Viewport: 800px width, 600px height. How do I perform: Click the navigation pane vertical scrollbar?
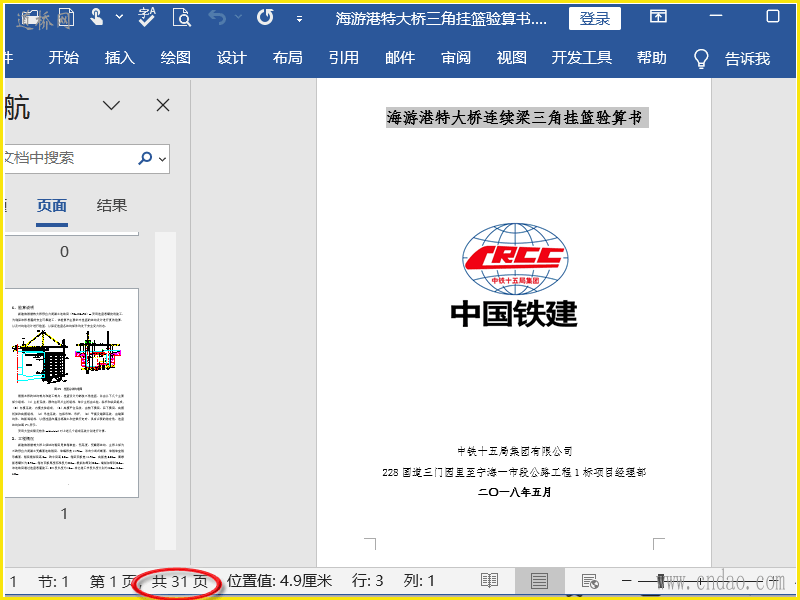pos(165,391)
